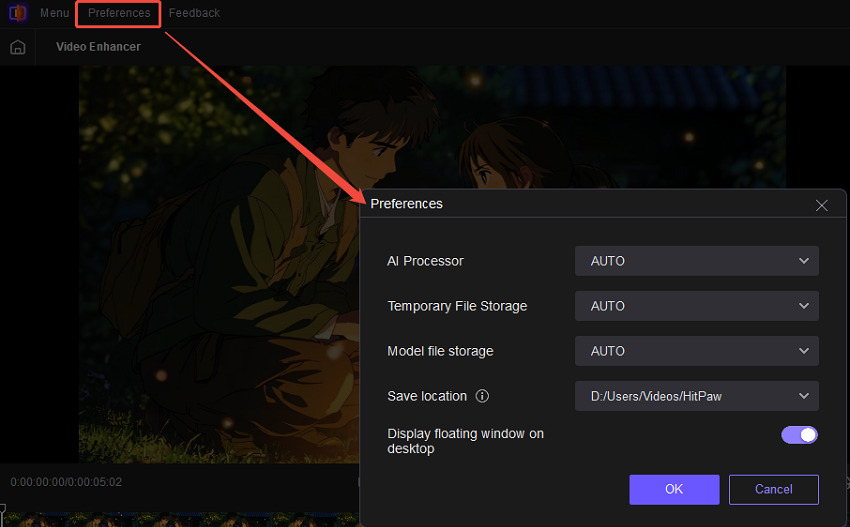Click the Save location info icon

[482, 396]
